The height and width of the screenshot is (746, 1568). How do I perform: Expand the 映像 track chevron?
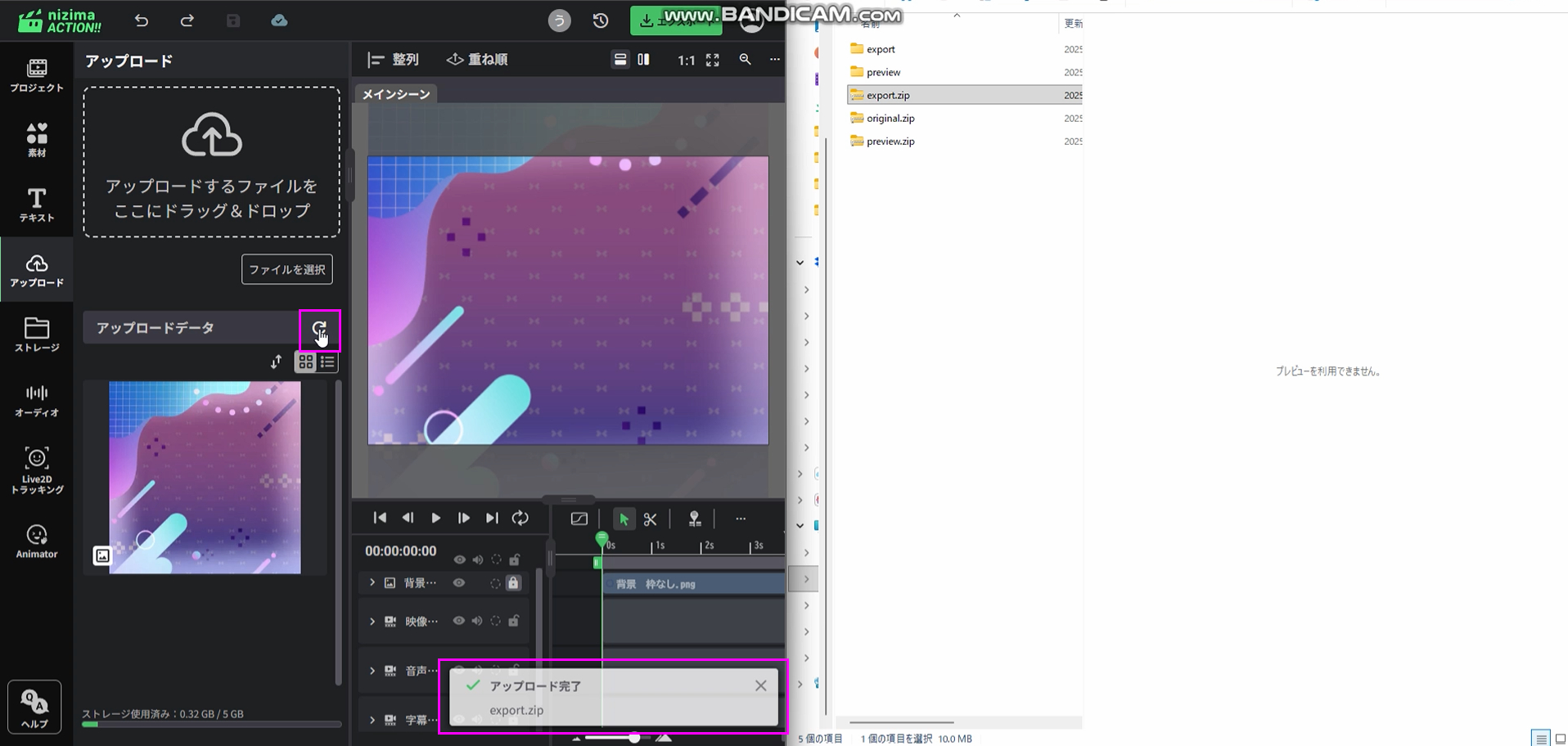[372, 622]
